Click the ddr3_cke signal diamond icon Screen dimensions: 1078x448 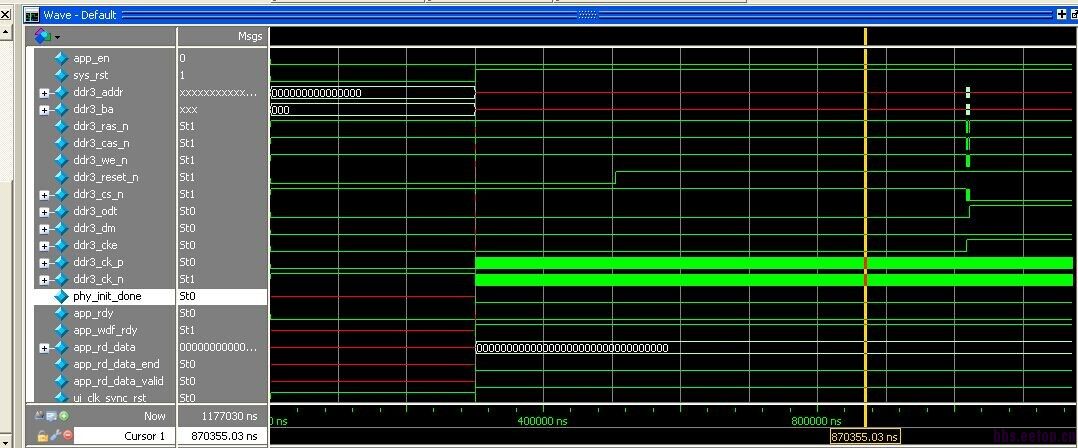[x=62, y=245]
